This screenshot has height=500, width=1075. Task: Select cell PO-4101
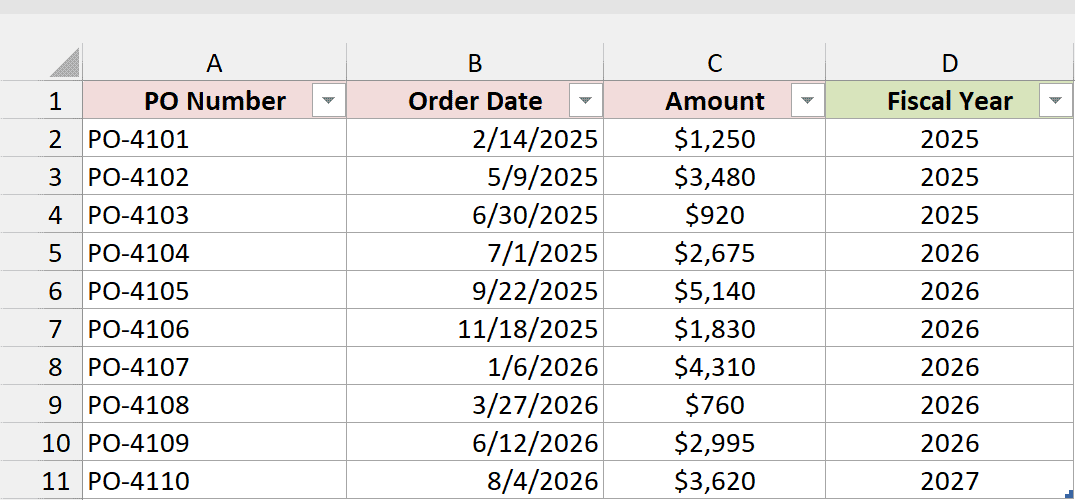coord(215,139)
